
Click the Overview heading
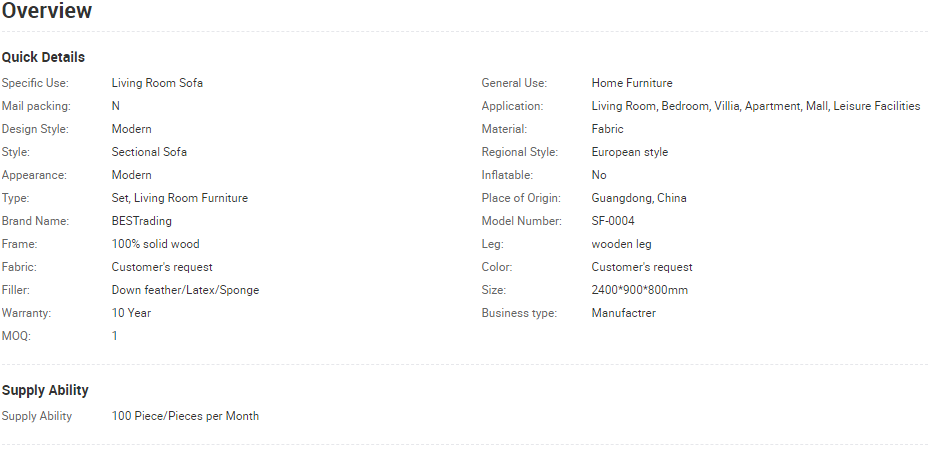(x=47, y=12)
